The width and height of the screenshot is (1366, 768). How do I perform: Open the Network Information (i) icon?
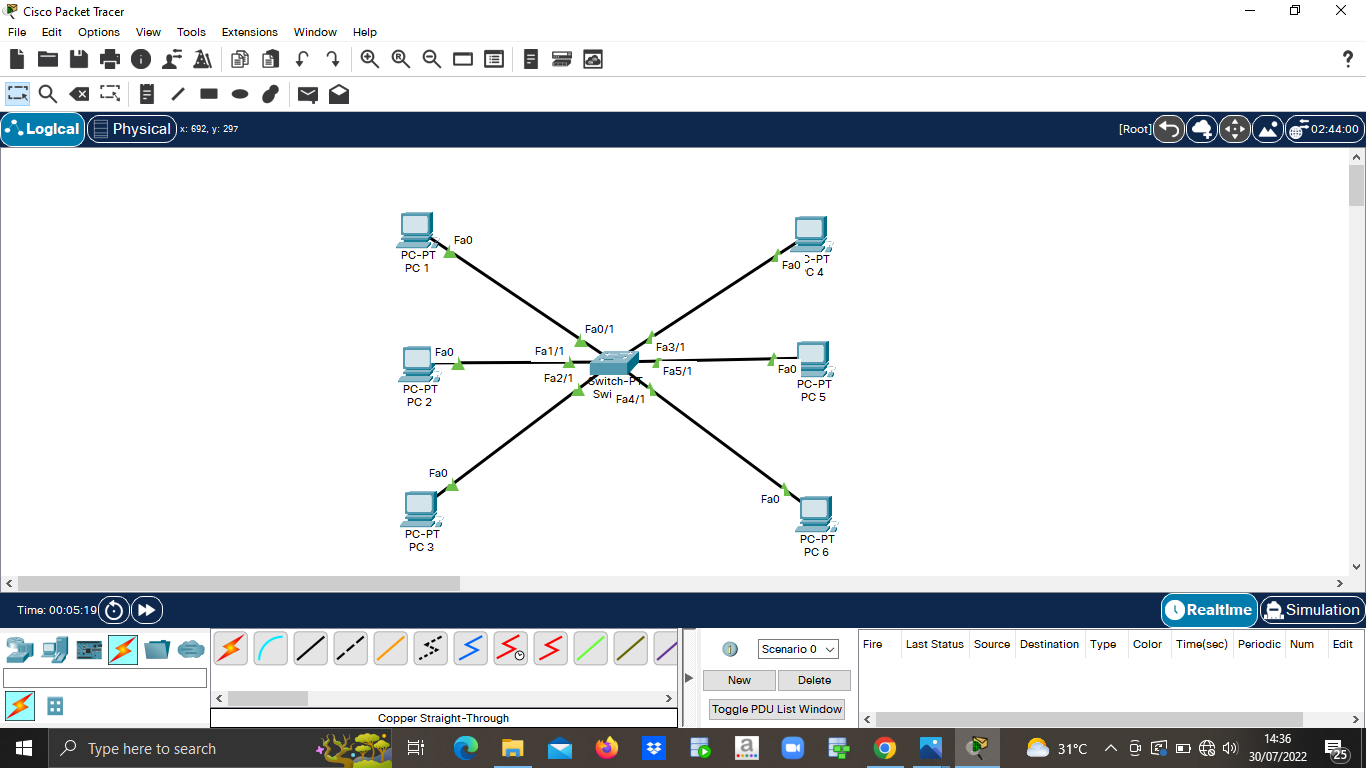(x=141, y=60)
